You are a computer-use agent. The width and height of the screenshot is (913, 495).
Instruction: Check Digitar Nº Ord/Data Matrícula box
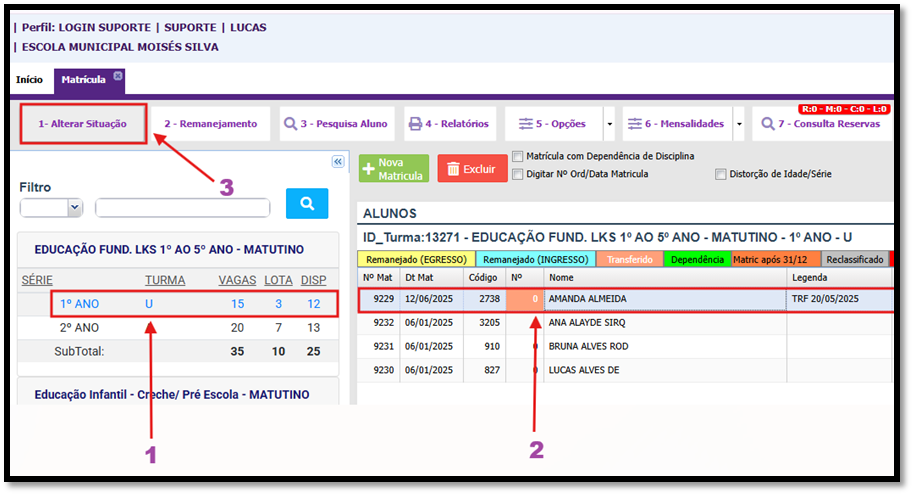(517, 174)
